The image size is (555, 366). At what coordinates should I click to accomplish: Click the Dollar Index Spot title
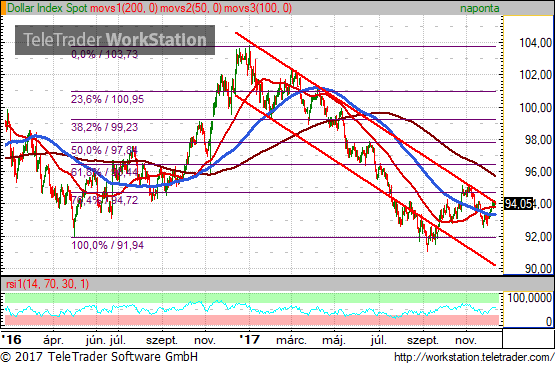coord(47,8)
